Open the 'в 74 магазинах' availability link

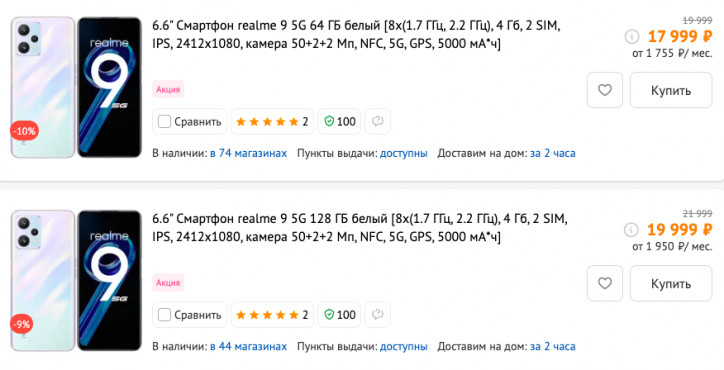[248, 153]
